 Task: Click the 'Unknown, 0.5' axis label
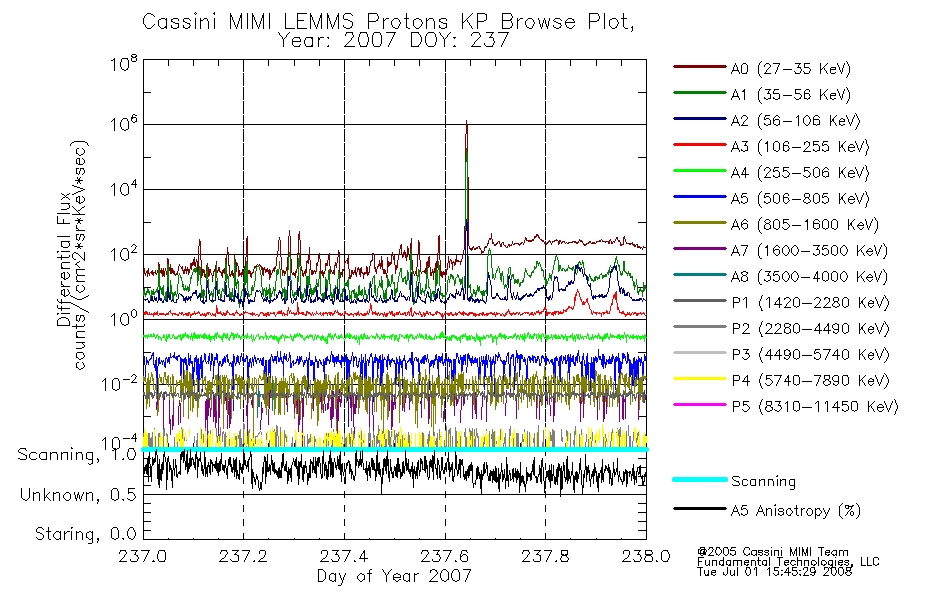78,495
